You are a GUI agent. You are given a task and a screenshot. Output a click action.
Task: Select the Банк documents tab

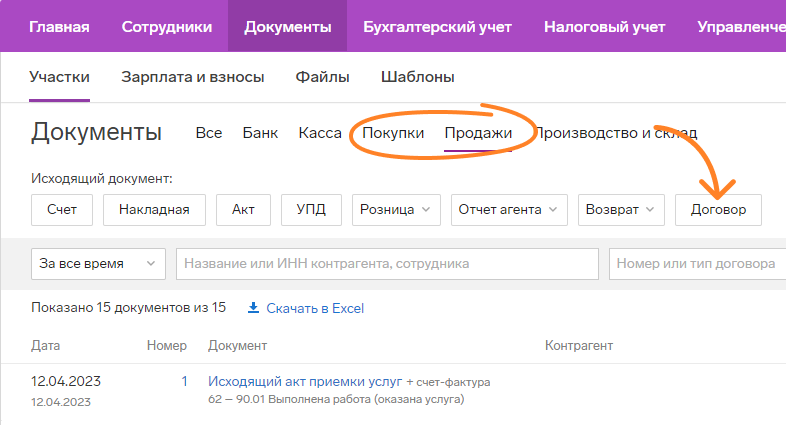coord(260,133)
